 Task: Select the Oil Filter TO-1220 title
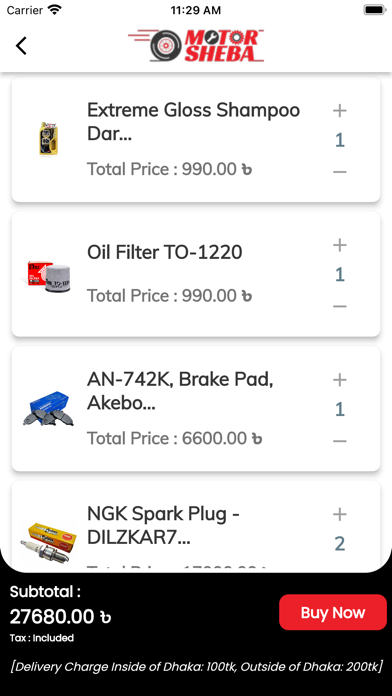[x=165, y=253]
